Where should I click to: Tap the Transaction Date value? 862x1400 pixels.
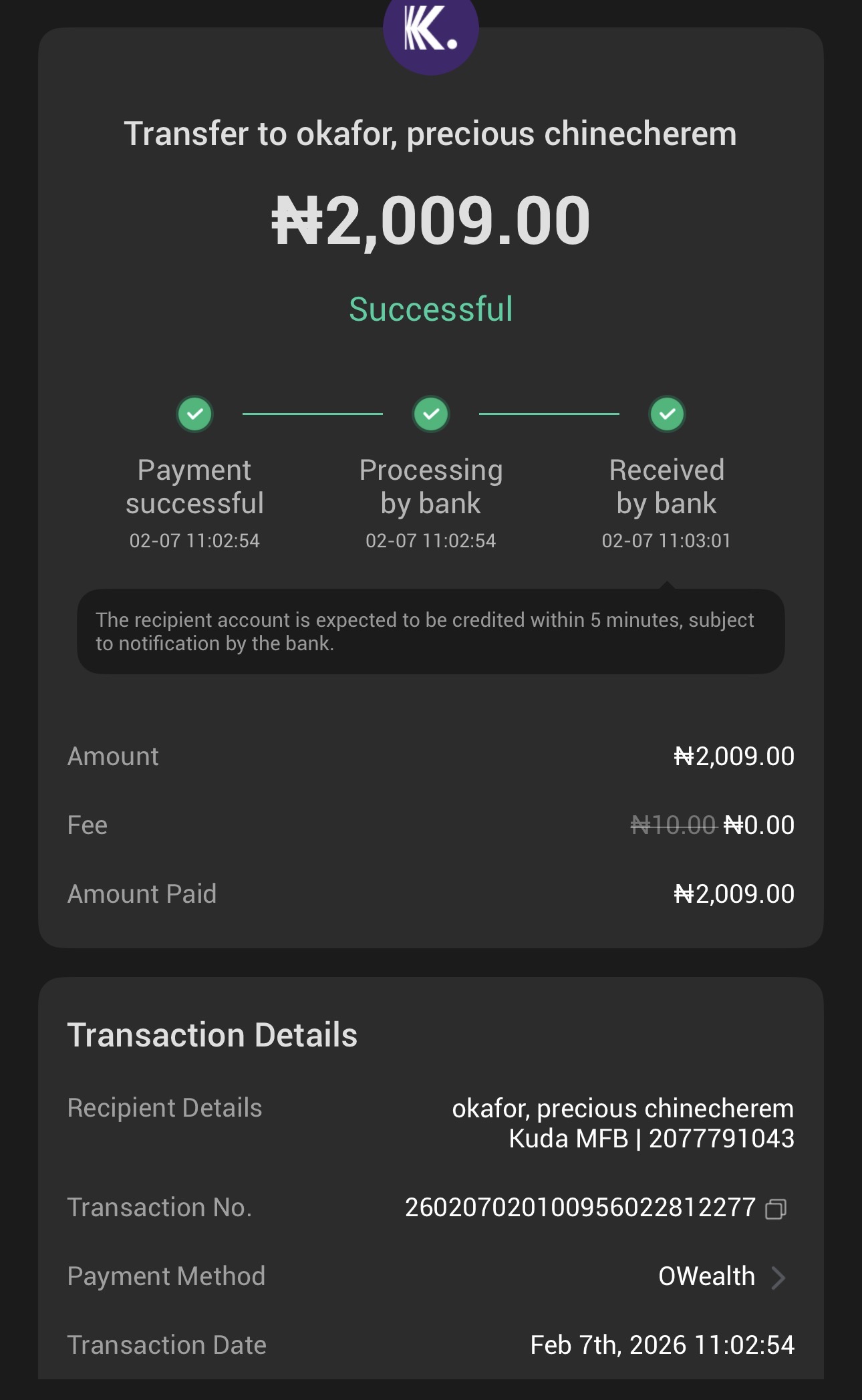click(662, 1345)
